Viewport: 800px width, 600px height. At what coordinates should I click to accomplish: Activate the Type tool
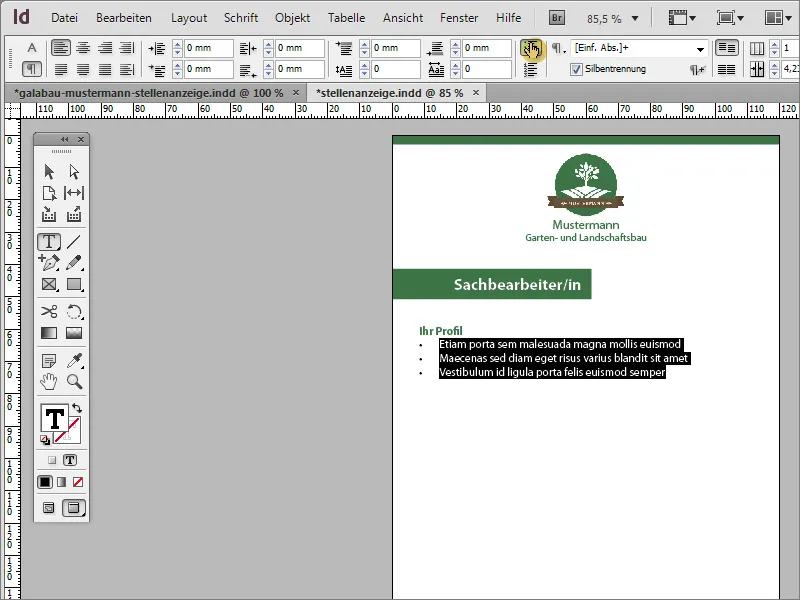pos(49,241)
